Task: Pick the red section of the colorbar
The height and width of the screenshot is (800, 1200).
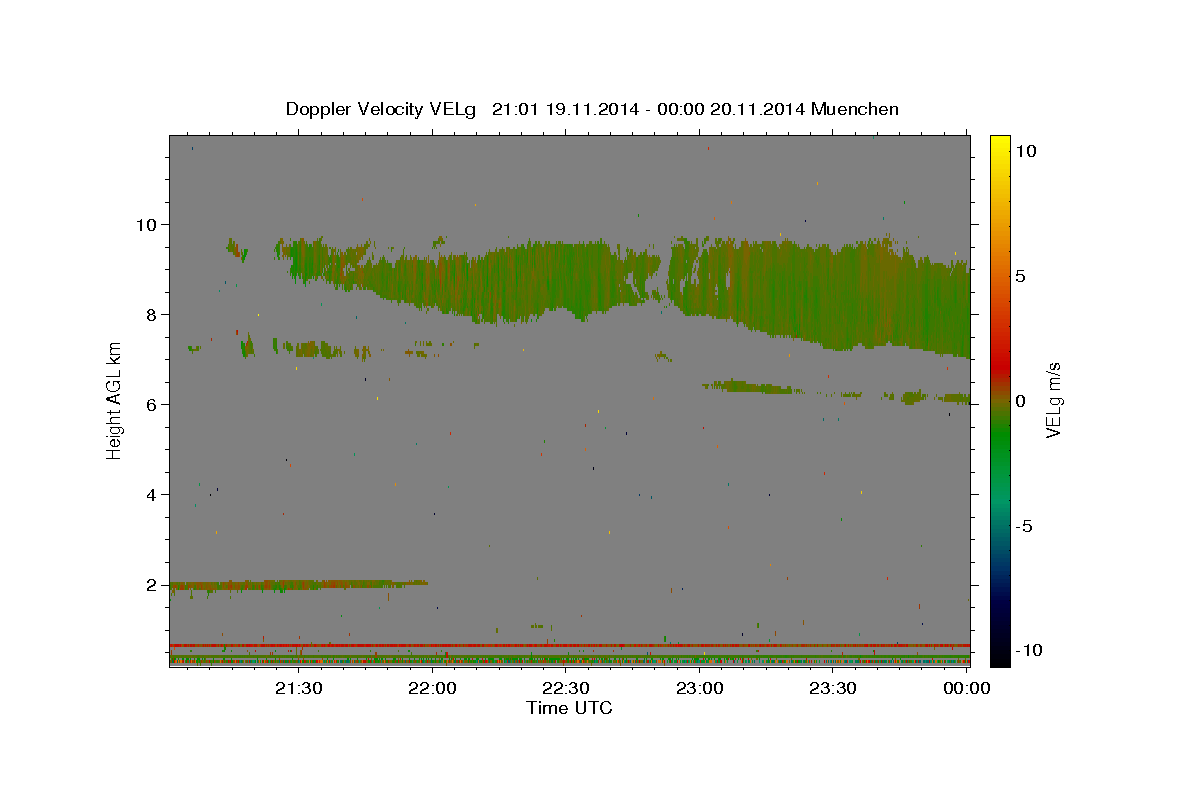Action: [x=999, y=365]
